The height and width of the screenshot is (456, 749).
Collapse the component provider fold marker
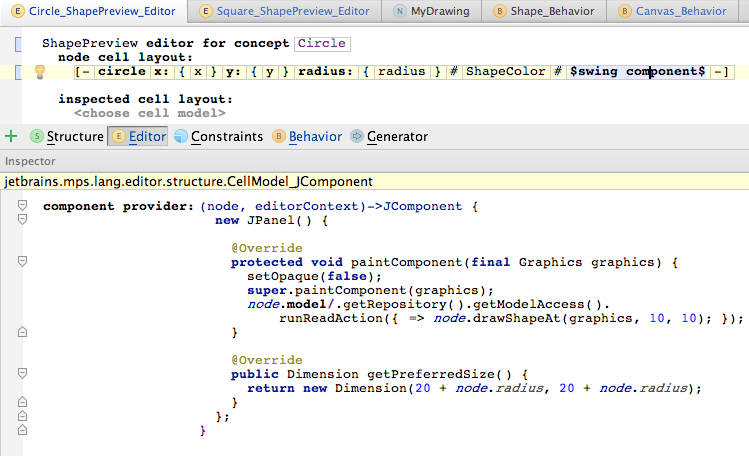[21, 206]
